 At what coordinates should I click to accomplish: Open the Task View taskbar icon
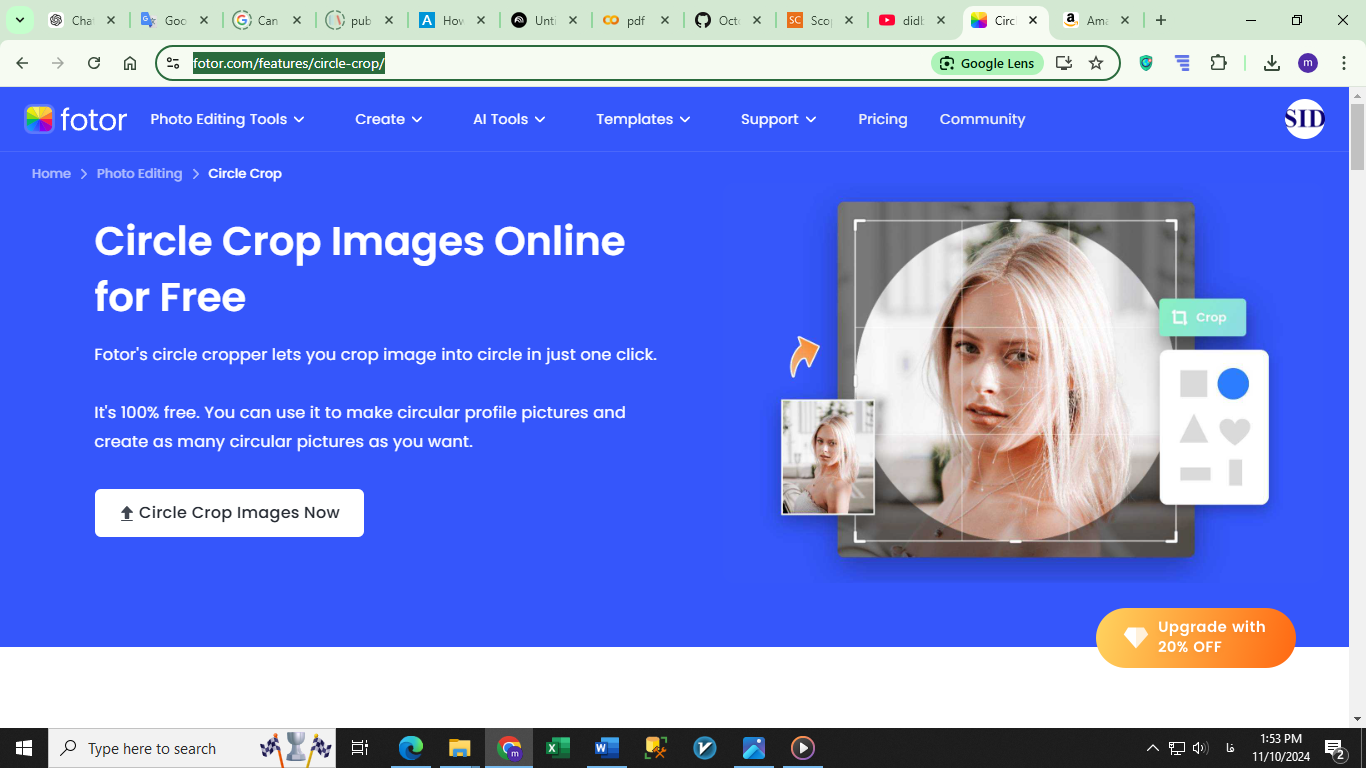[360, 748]
